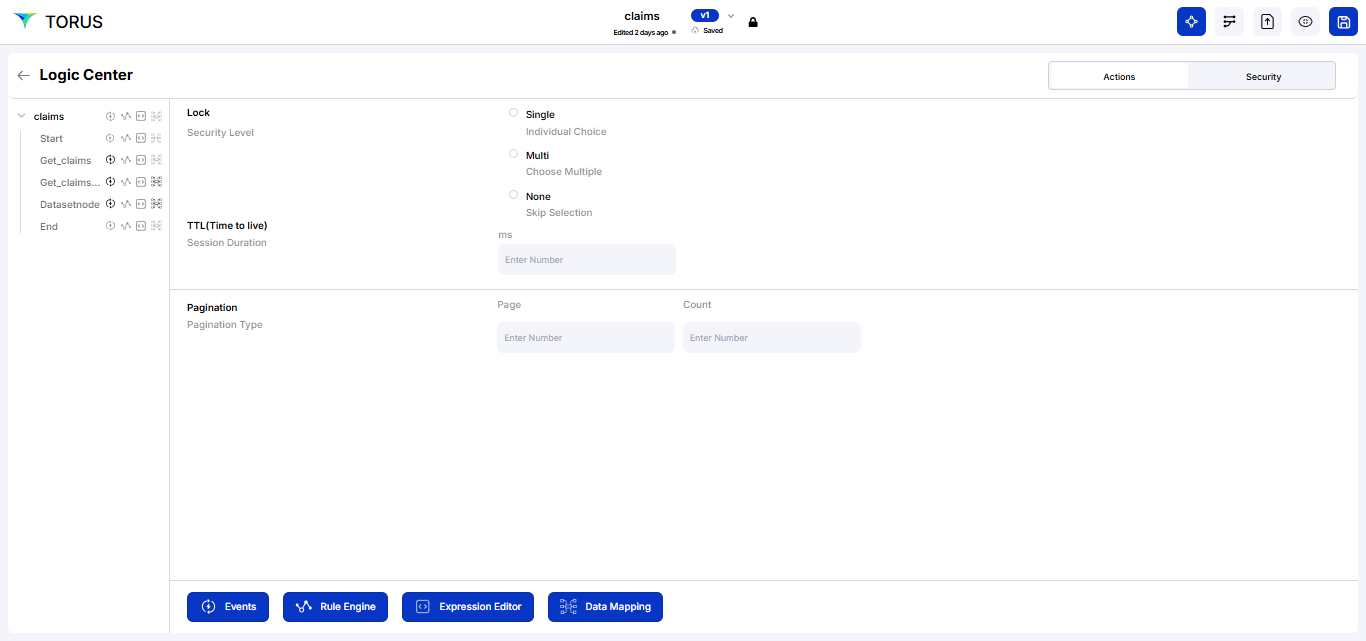Open the v1 version dropdown

click(x=731, y=16)
